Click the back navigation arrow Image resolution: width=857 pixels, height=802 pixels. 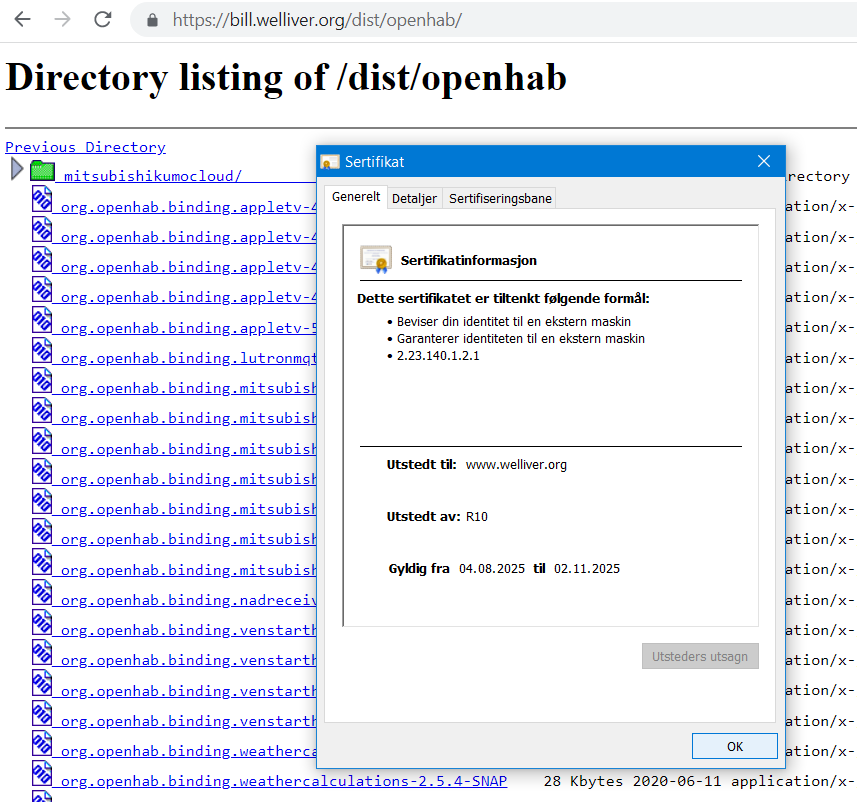point(21,19)
